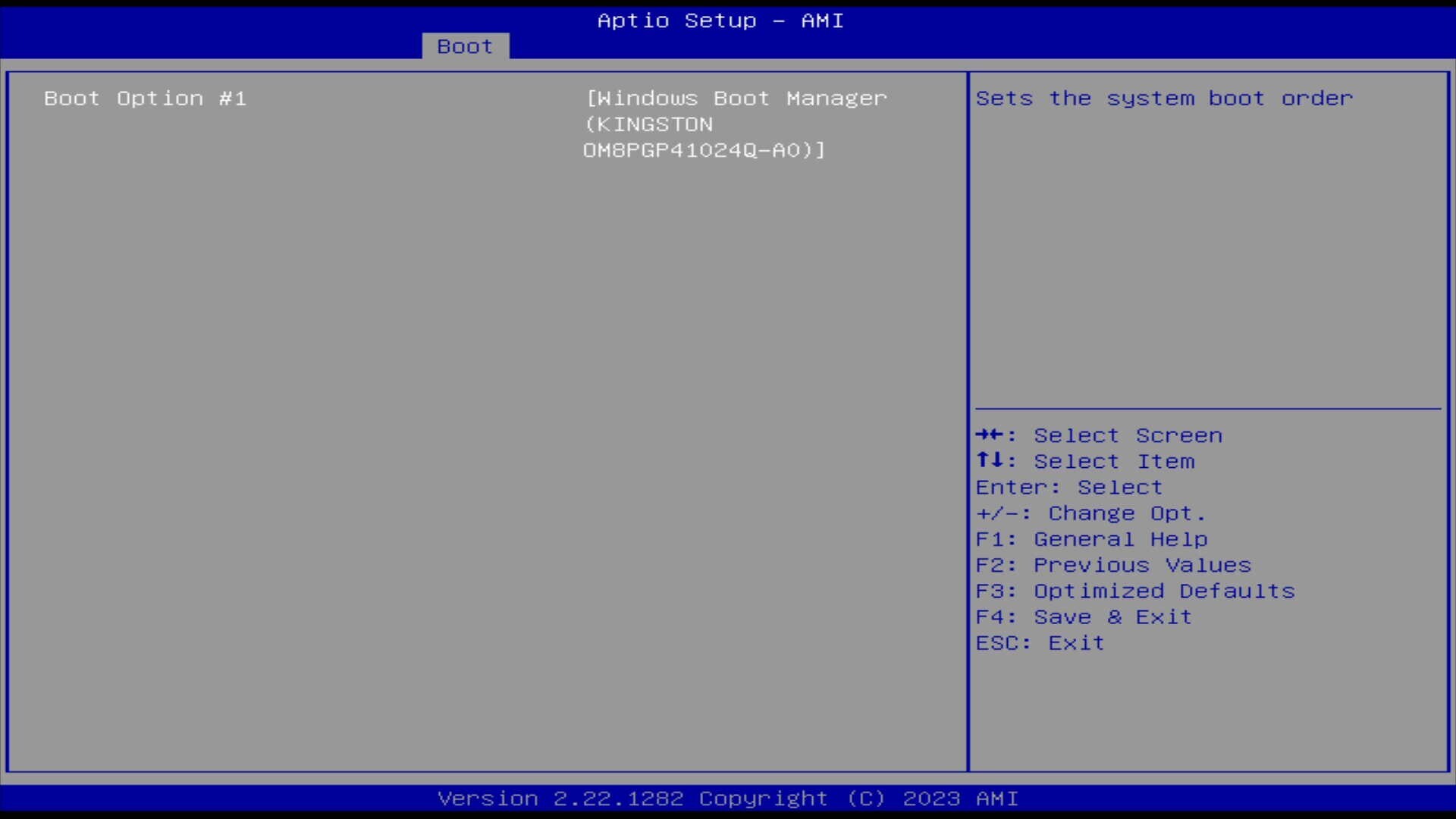The width and height of the screenshot is (1456, 819).
Task: Select the Boot Option #1 label
Action: click(x=145, y=99)
